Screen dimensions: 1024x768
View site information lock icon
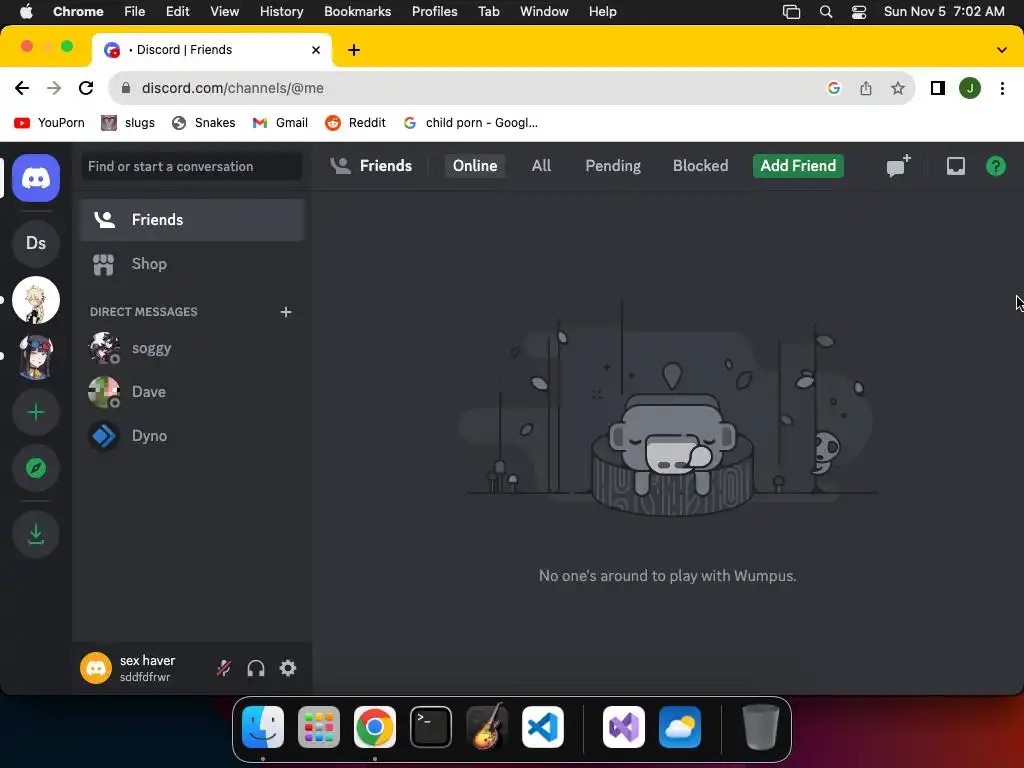(x=126, y=88)
